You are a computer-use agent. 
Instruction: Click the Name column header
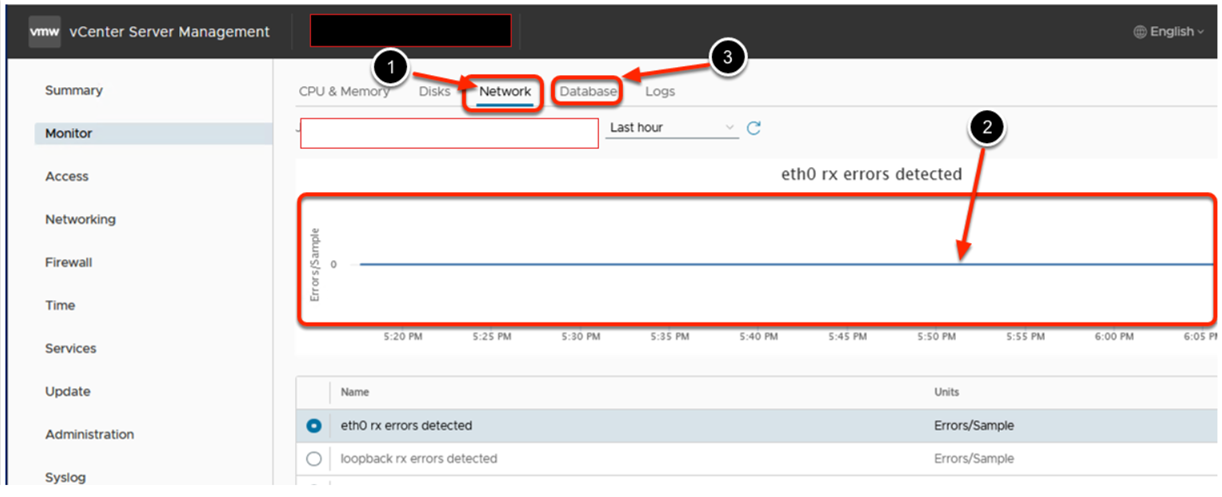(x=355, y=393)
